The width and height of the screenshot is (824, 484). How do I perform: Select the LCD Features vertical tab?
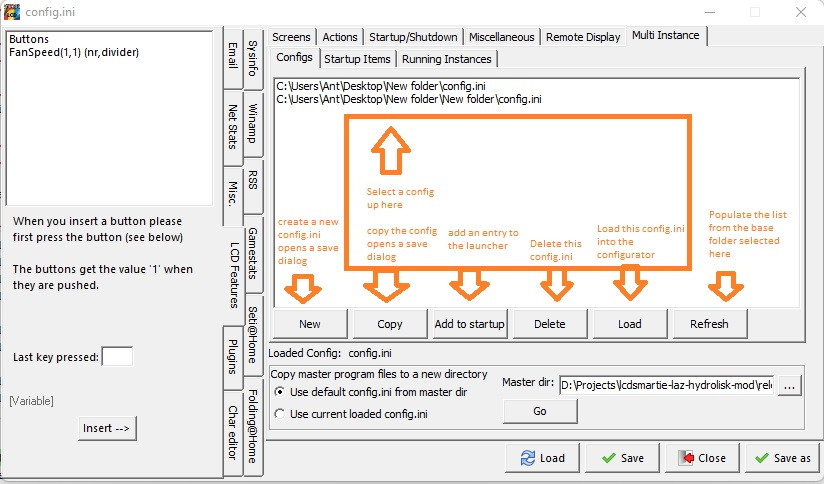point(234,275)
